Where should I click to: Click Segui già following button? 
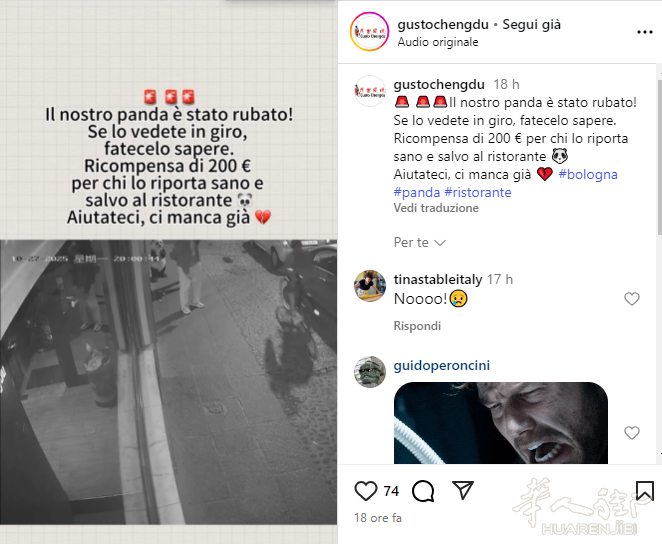click(x=532, y=24)
